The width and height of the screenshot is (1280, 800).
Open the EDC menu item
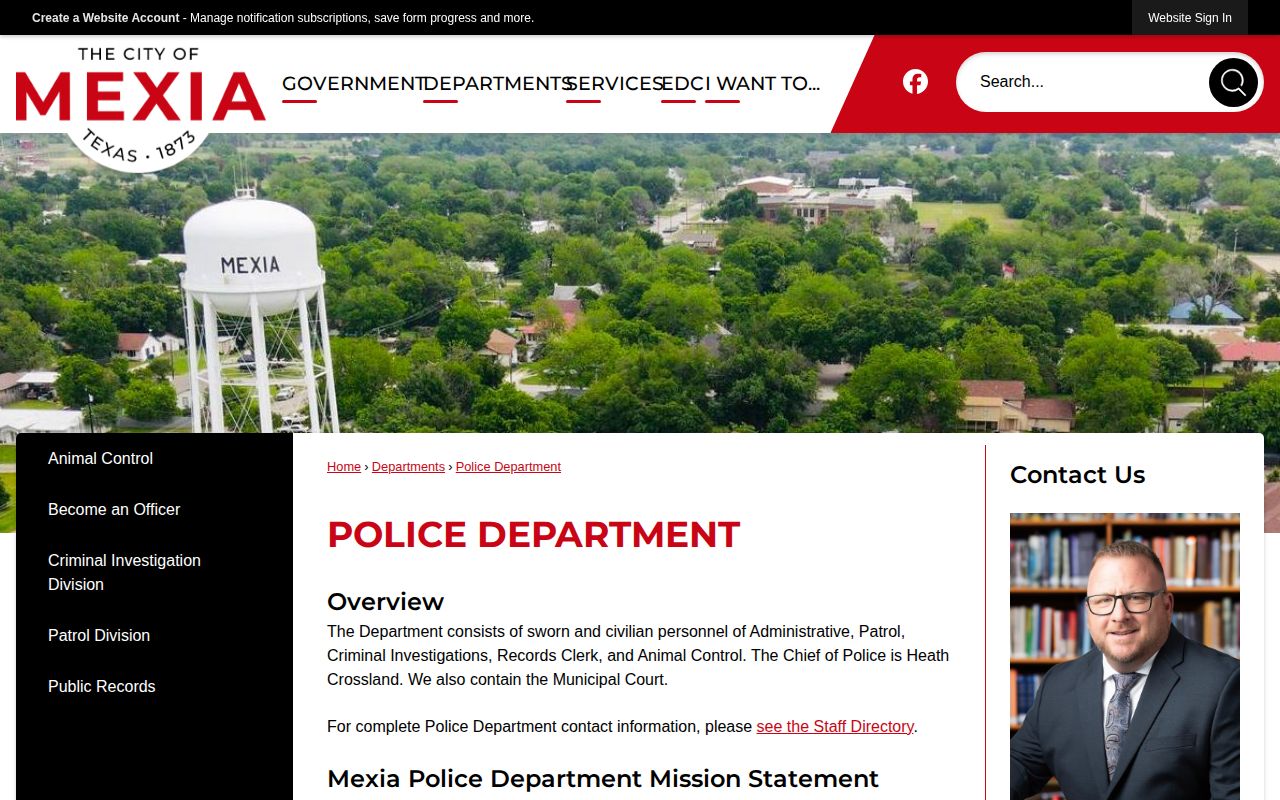click(680, 84)
